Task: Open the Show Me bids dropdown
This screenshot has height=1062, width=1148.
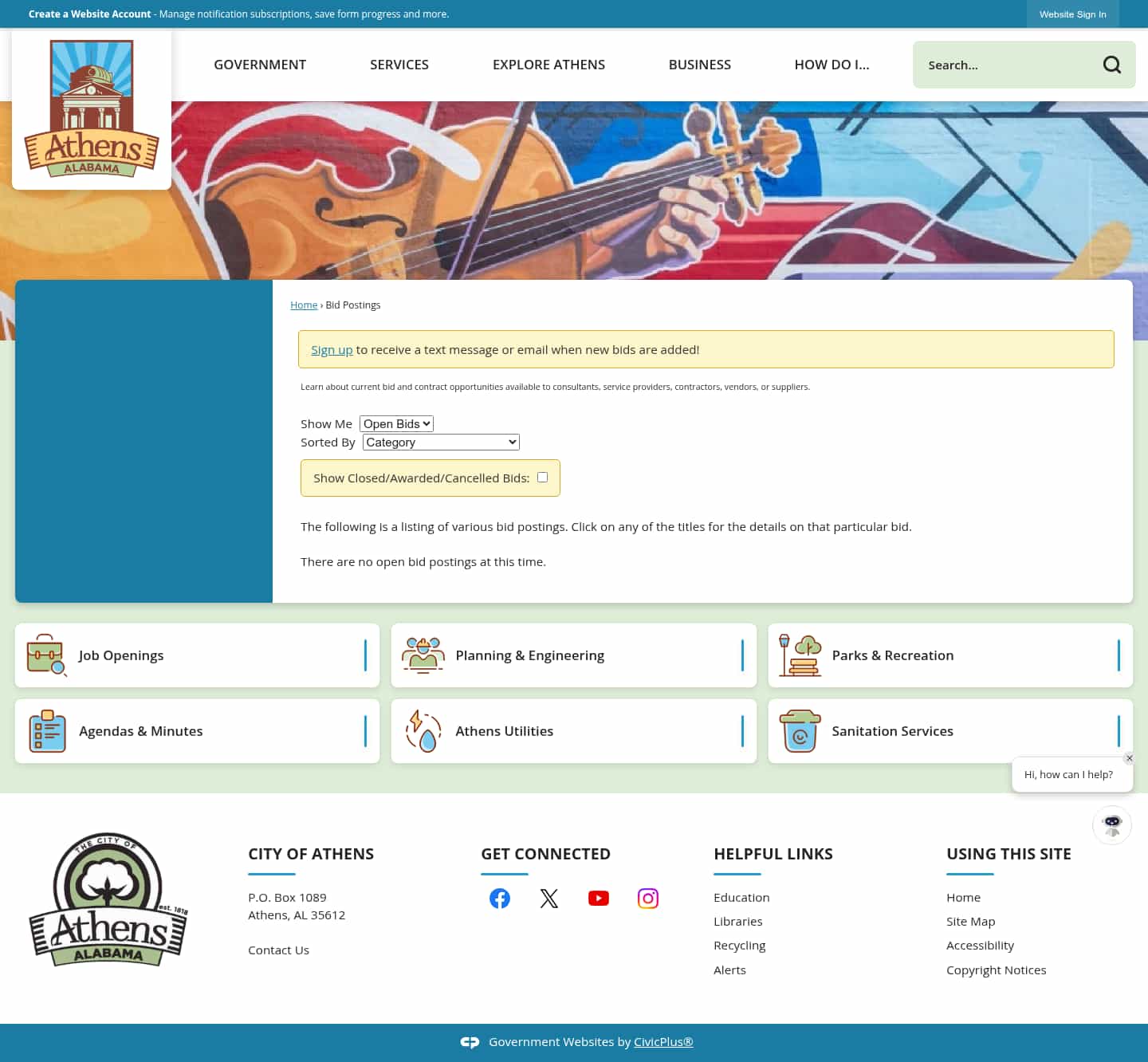Action: tap(396, 423)
